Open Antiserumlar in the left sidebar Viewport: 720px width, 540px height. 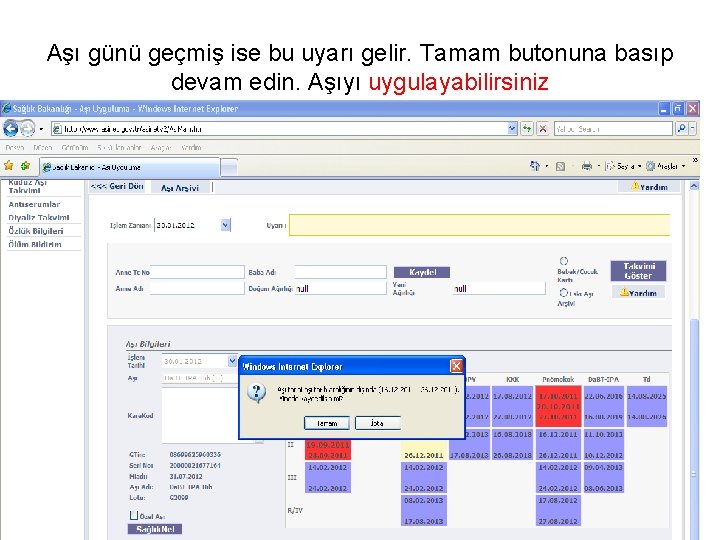34,204
